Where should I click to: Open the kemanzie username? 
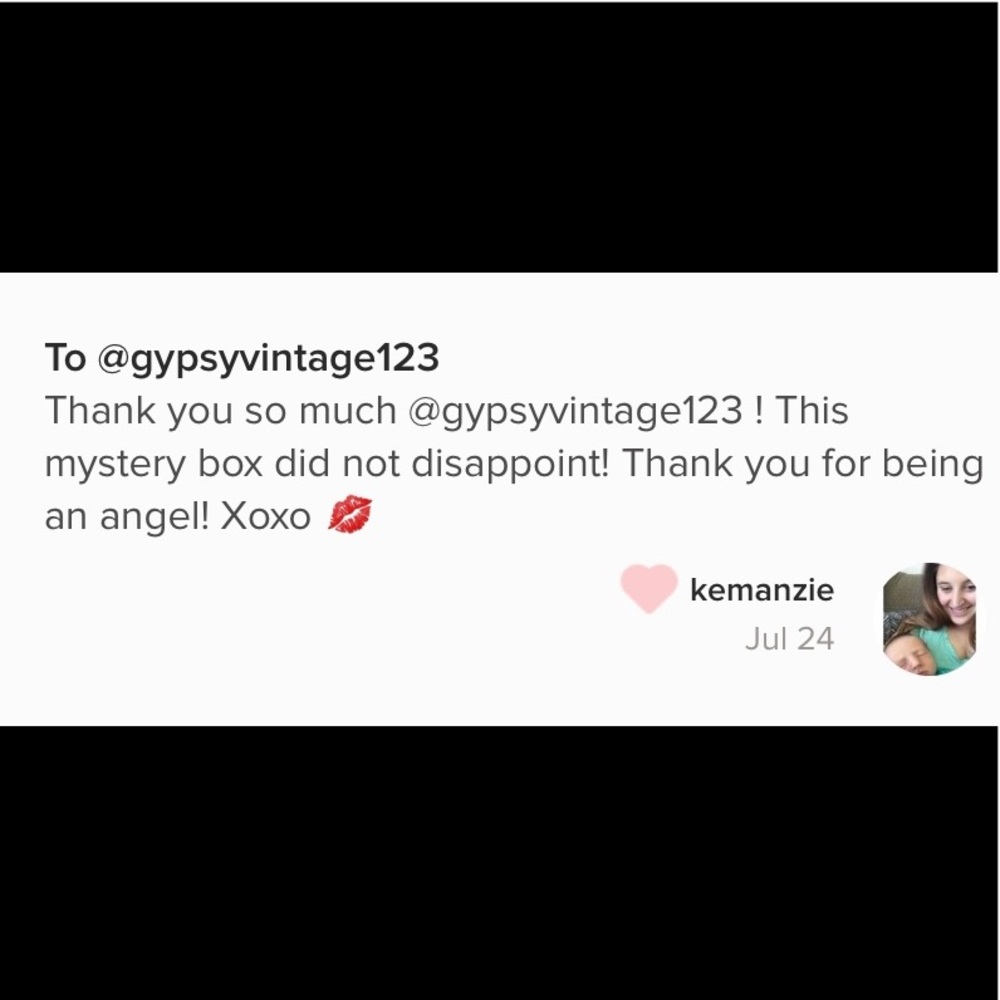(x=761, y=590)
